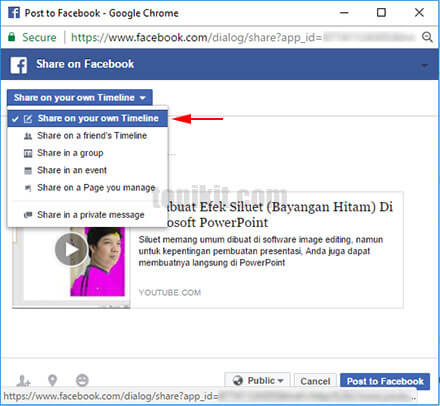Focus the URL address field
Viewport: 440px width, 406px height.
click(243, 37)
